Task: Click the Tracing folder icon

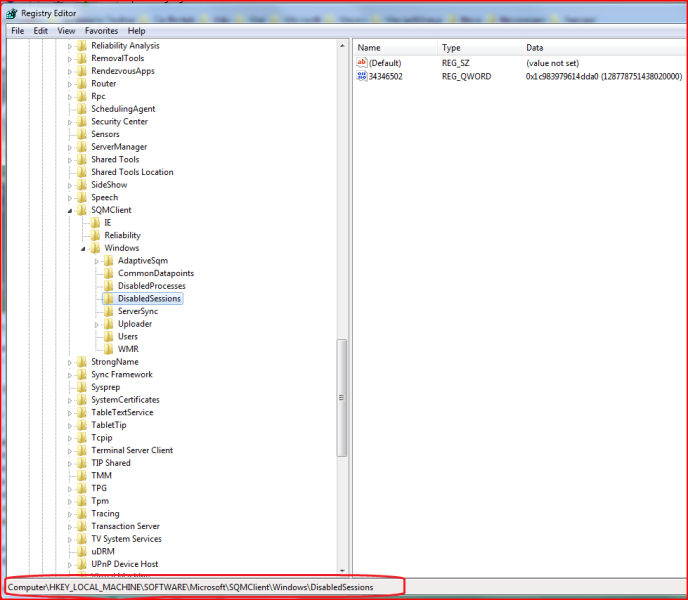Action: point(82,514)
